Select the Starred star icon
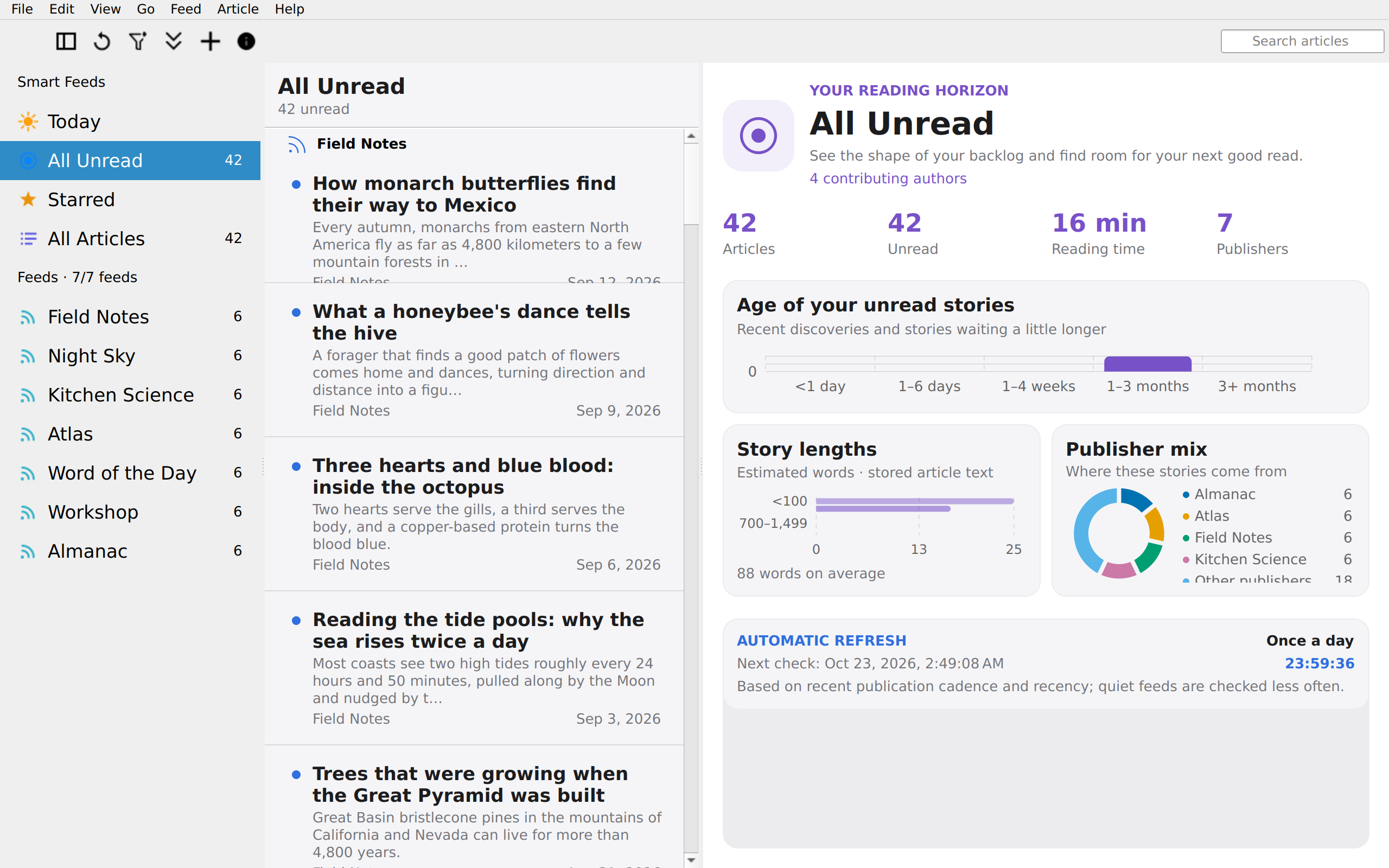 pos(28,200)
